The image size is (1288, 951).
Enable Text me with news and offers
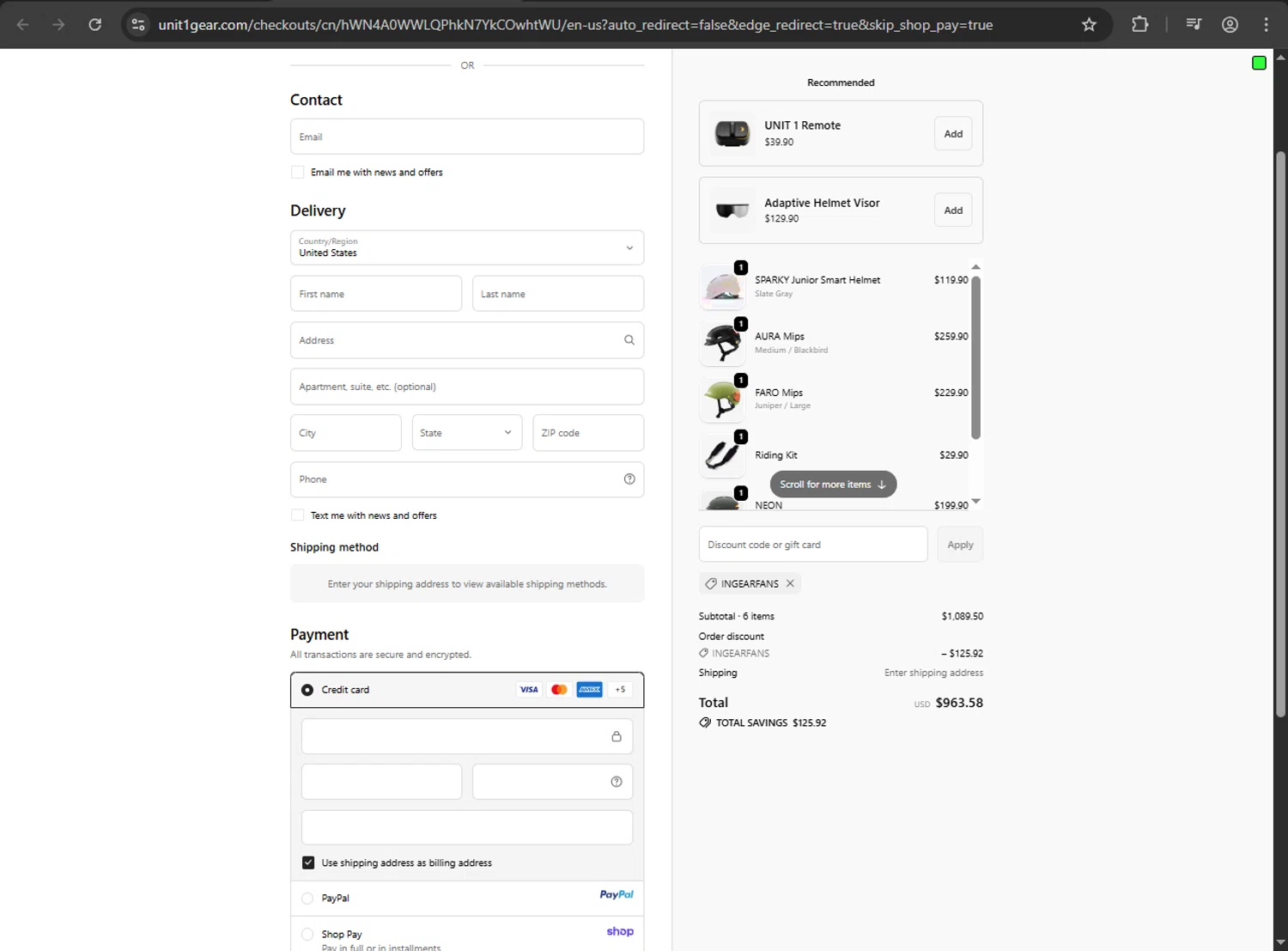click(298, 515)
